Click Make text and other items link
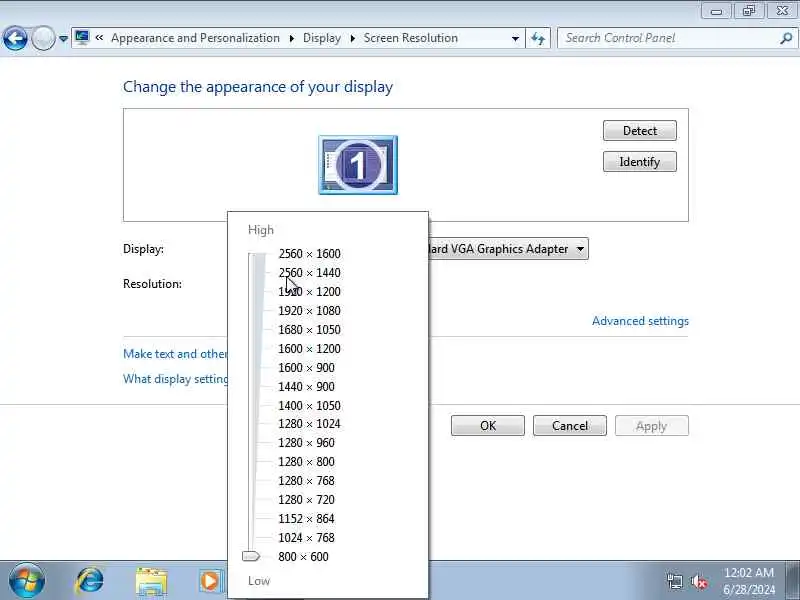Image resolution: width=800 pixels, height=600 pixels. coord(175,354)
